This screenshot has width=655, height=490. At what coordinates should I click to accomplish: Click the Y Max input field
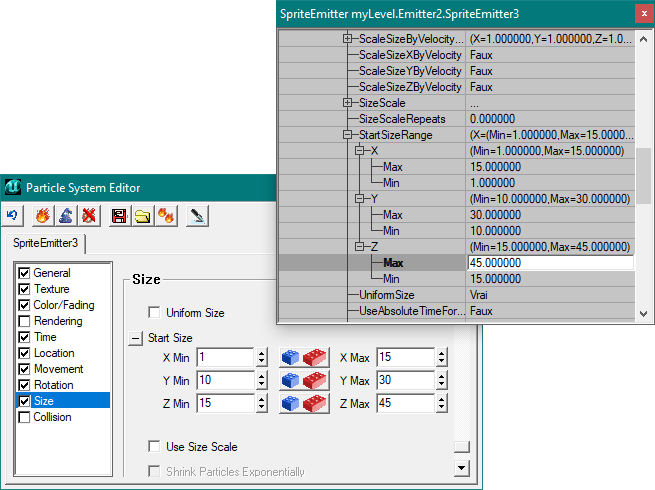405,380
